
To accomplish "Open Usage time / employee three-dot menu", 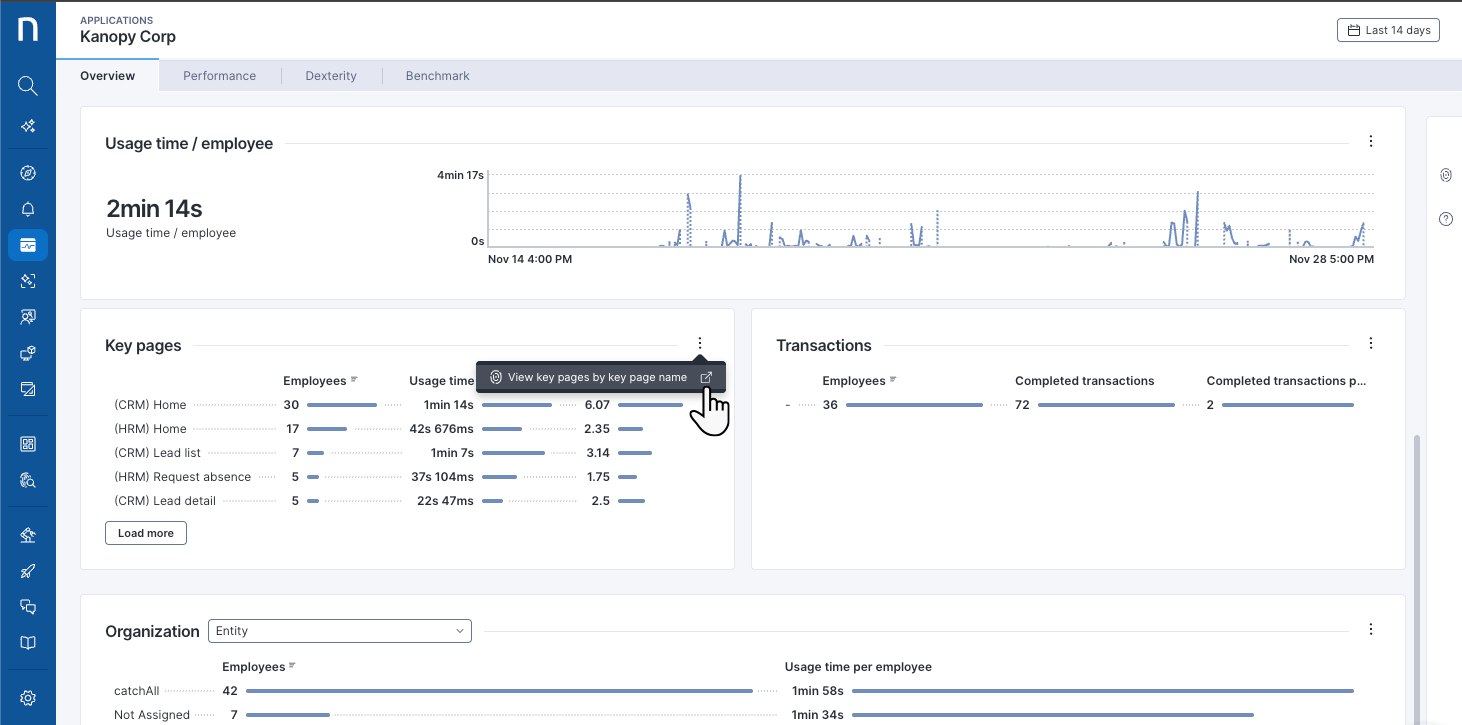I will [1370, 142].
